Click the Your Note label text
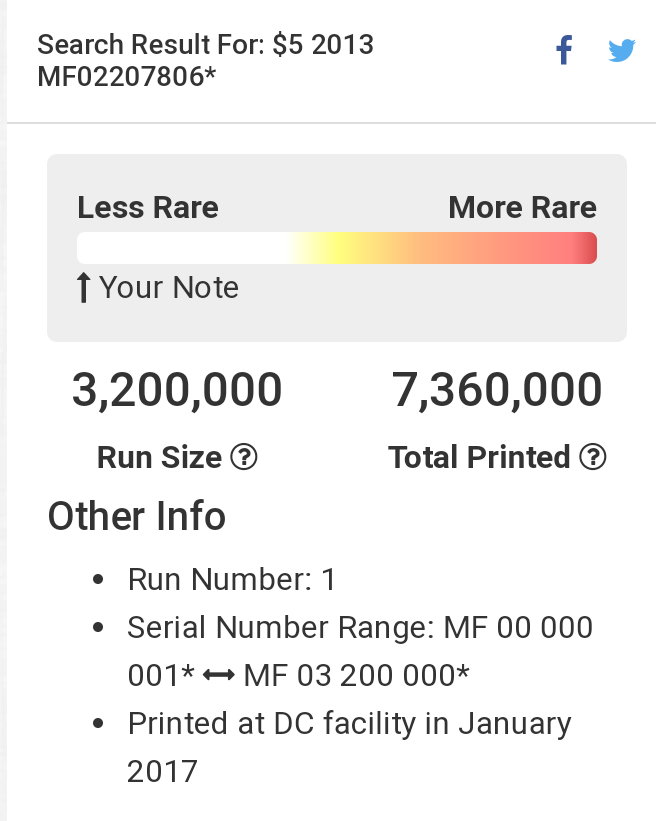 169,287
